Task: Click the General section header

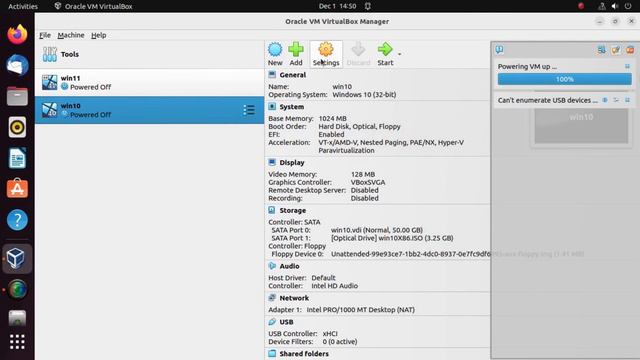Action: [x=292, y=75]
